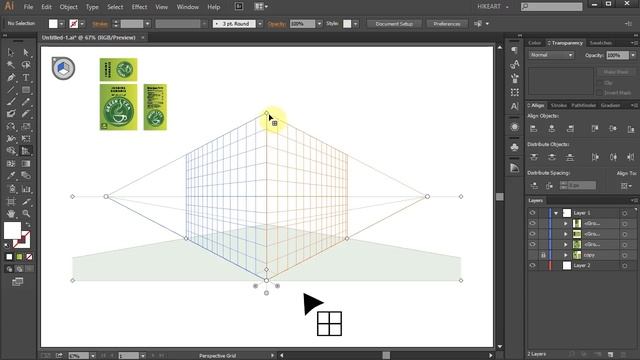This screenshot has width=640, height=360.
Task: Click Horizontal Distribute Right icon
Action: point(631,157)
